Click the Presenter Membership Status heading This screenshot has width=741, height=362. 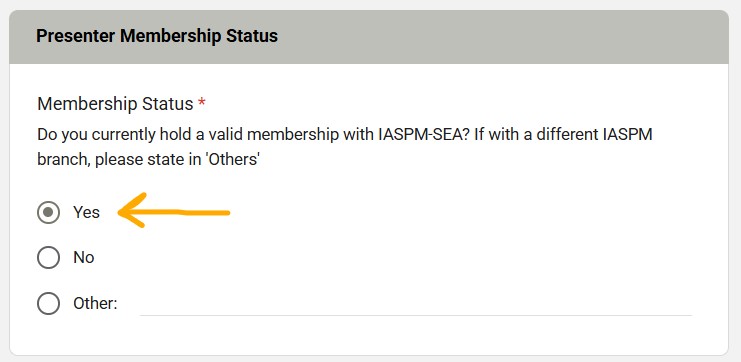157,36
